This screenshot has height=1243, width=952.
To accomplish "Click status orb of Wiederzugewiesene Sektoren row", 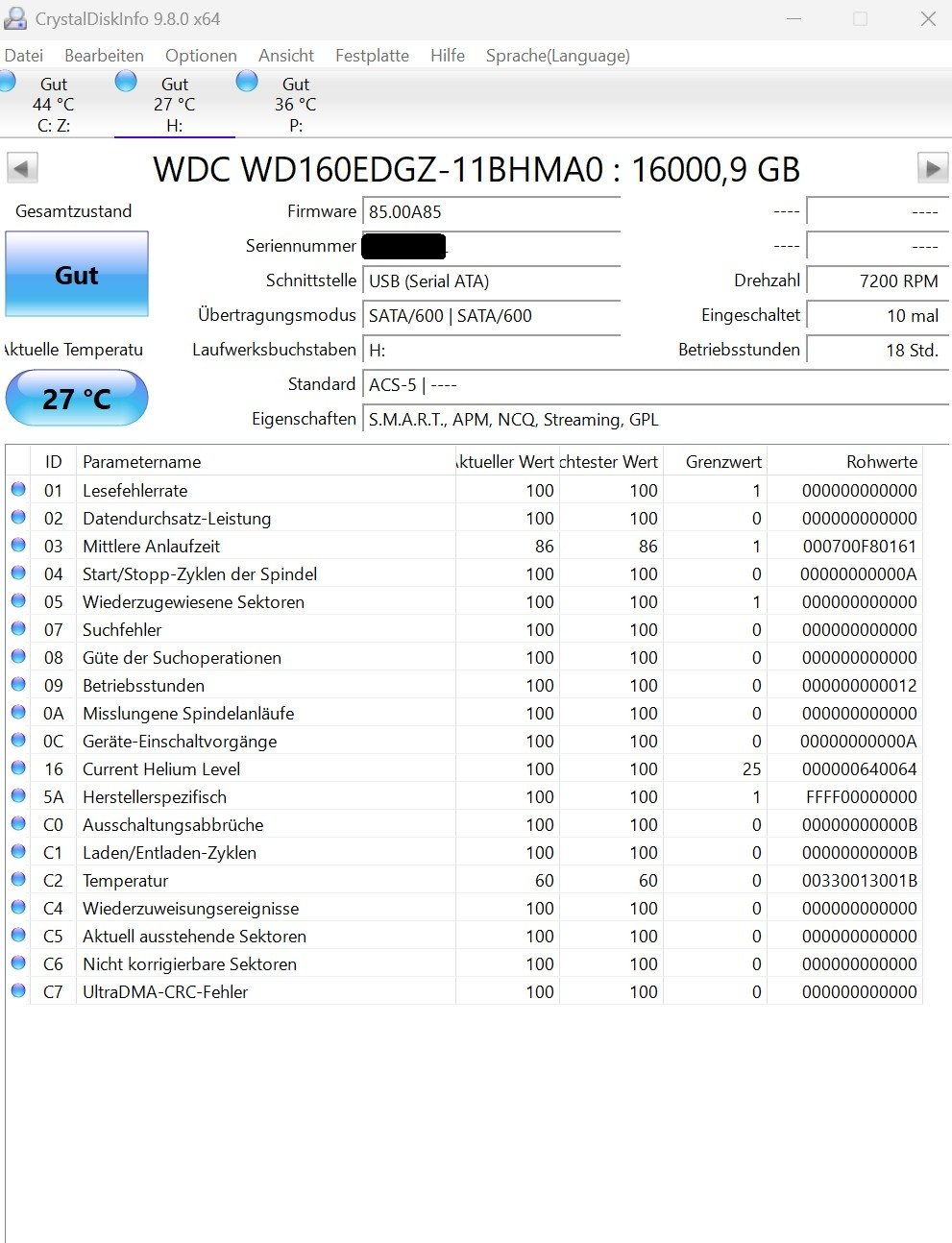I will pos(18,600).
